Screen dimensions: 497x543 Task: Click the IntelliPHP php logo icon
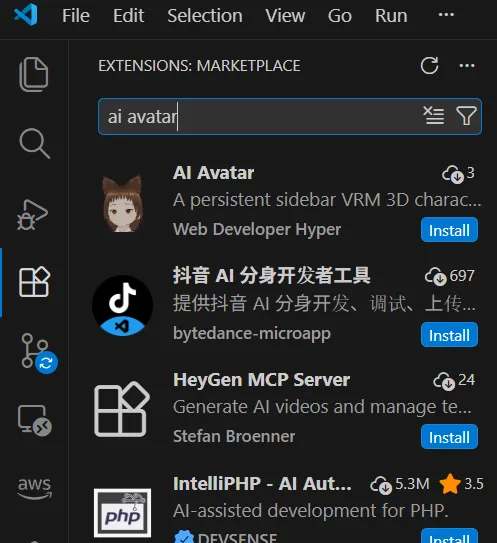click(x=122, y=513)
